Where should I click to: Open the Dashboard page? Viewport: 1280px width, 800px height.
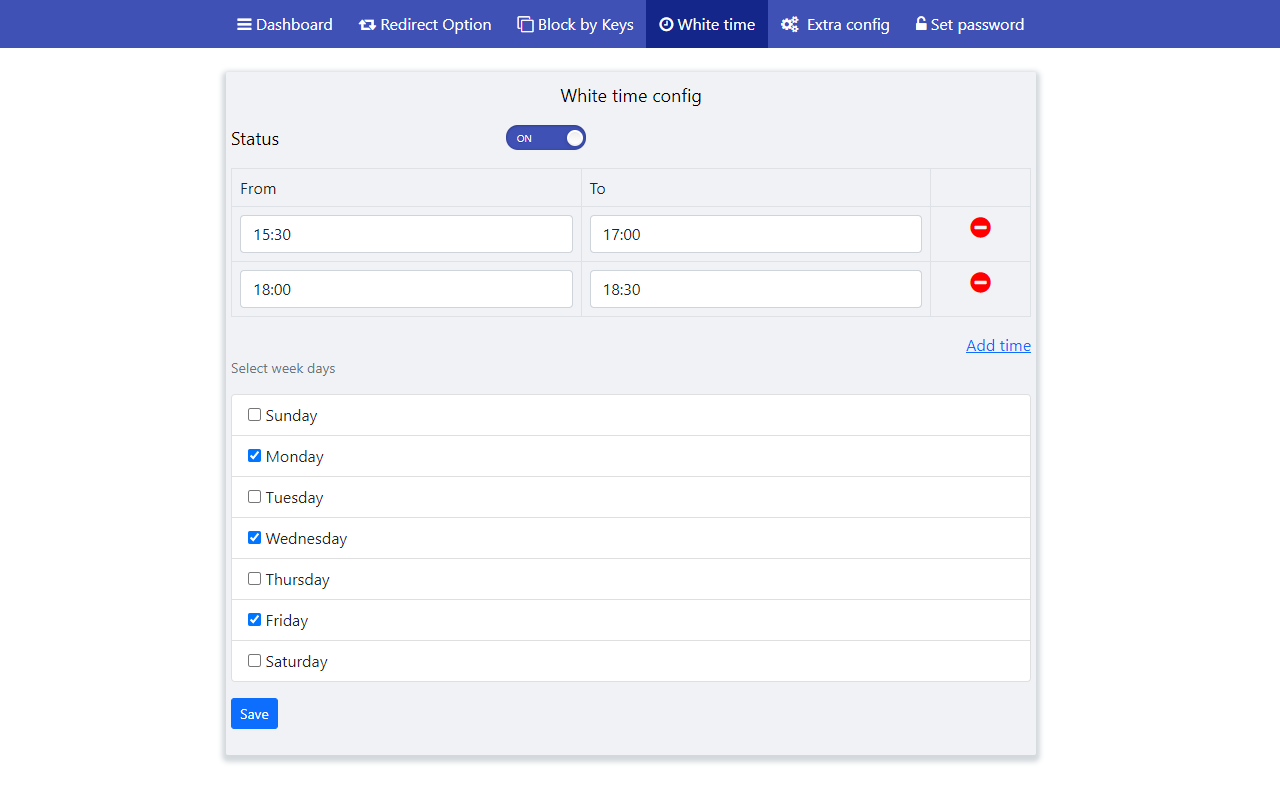(x=285, y=24)
